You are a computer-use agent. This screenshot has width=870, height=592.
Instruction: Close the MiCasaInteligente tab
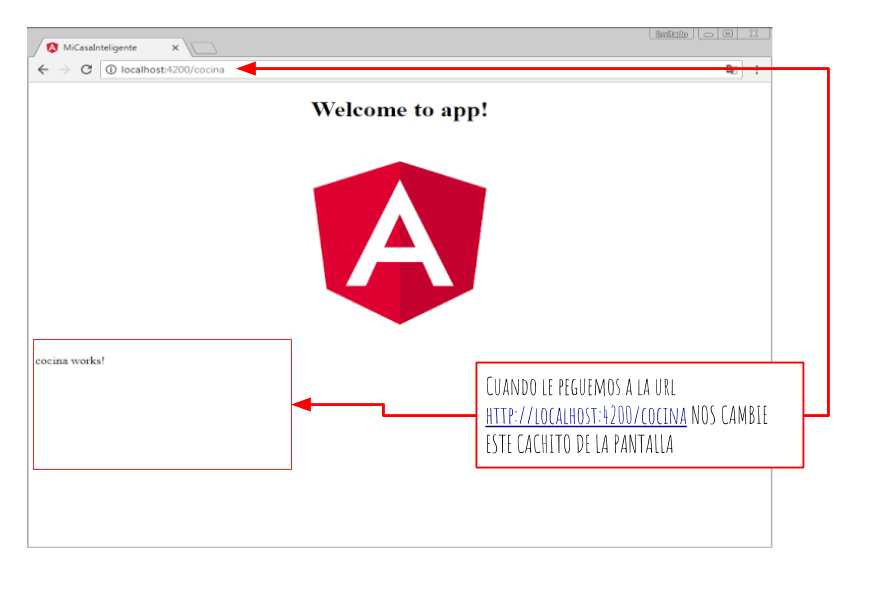click(175, 48)
